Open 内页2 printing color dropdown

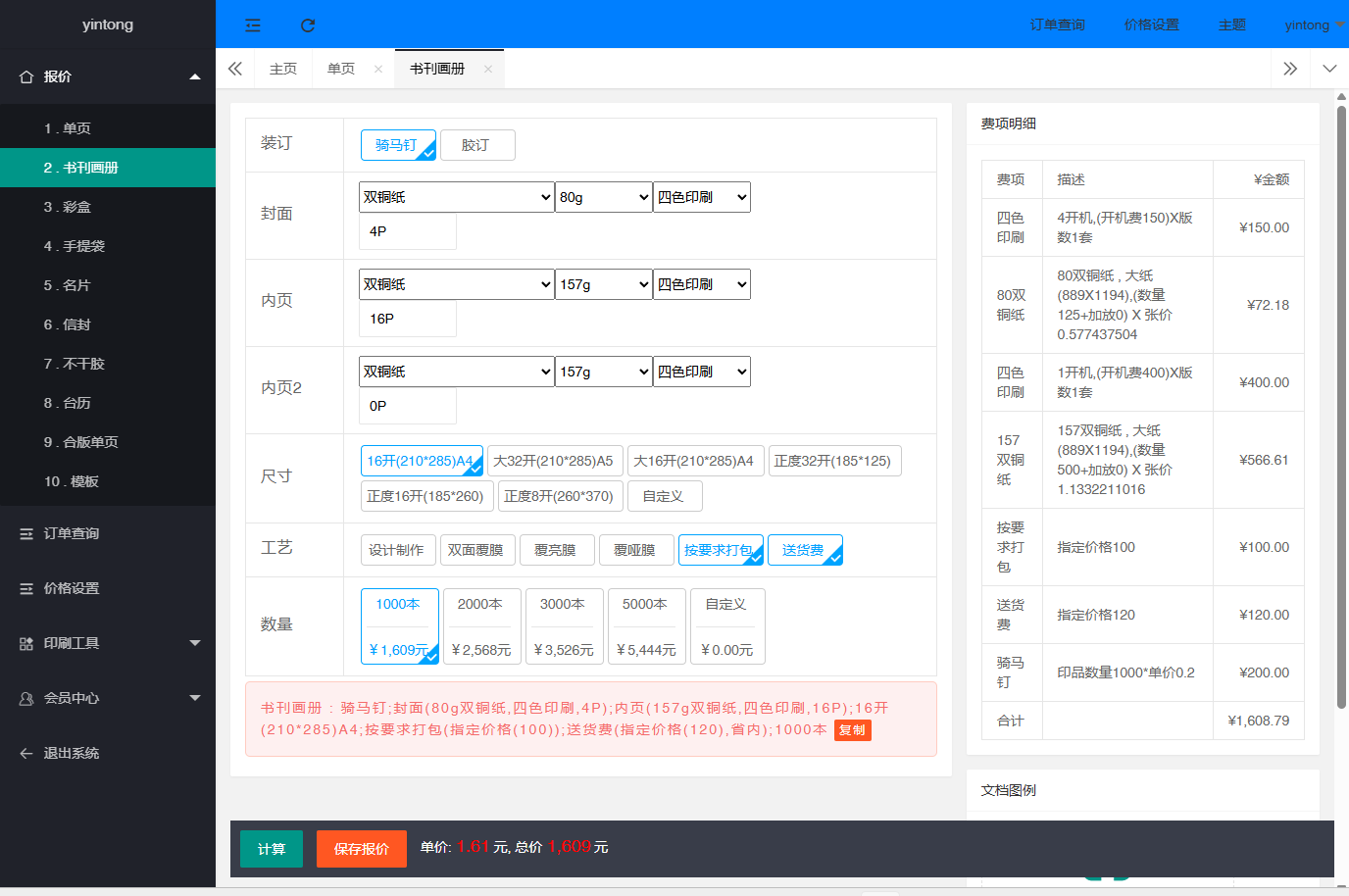(702, 372)
